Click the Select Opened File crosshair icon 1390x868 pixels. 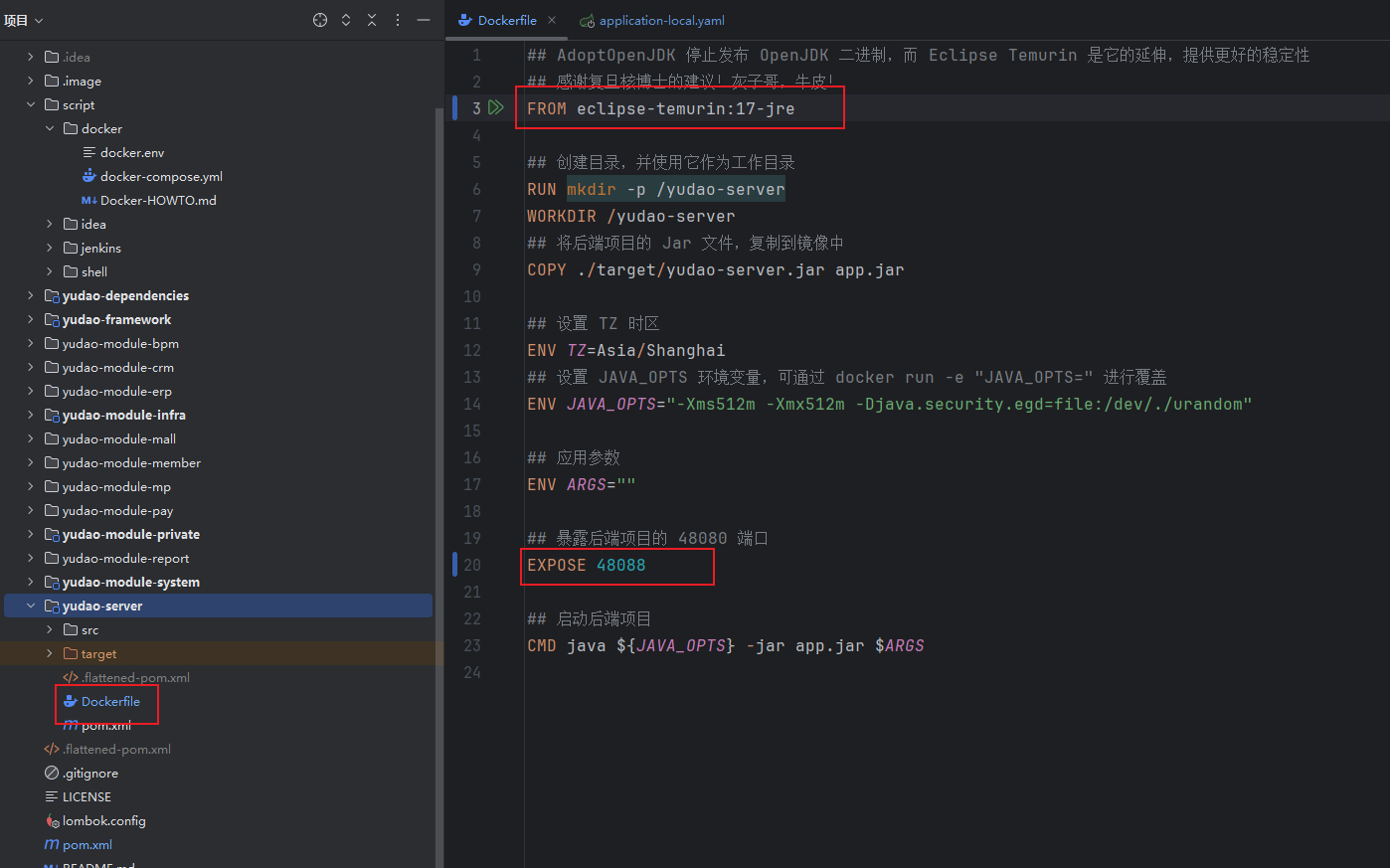point(320,20)
